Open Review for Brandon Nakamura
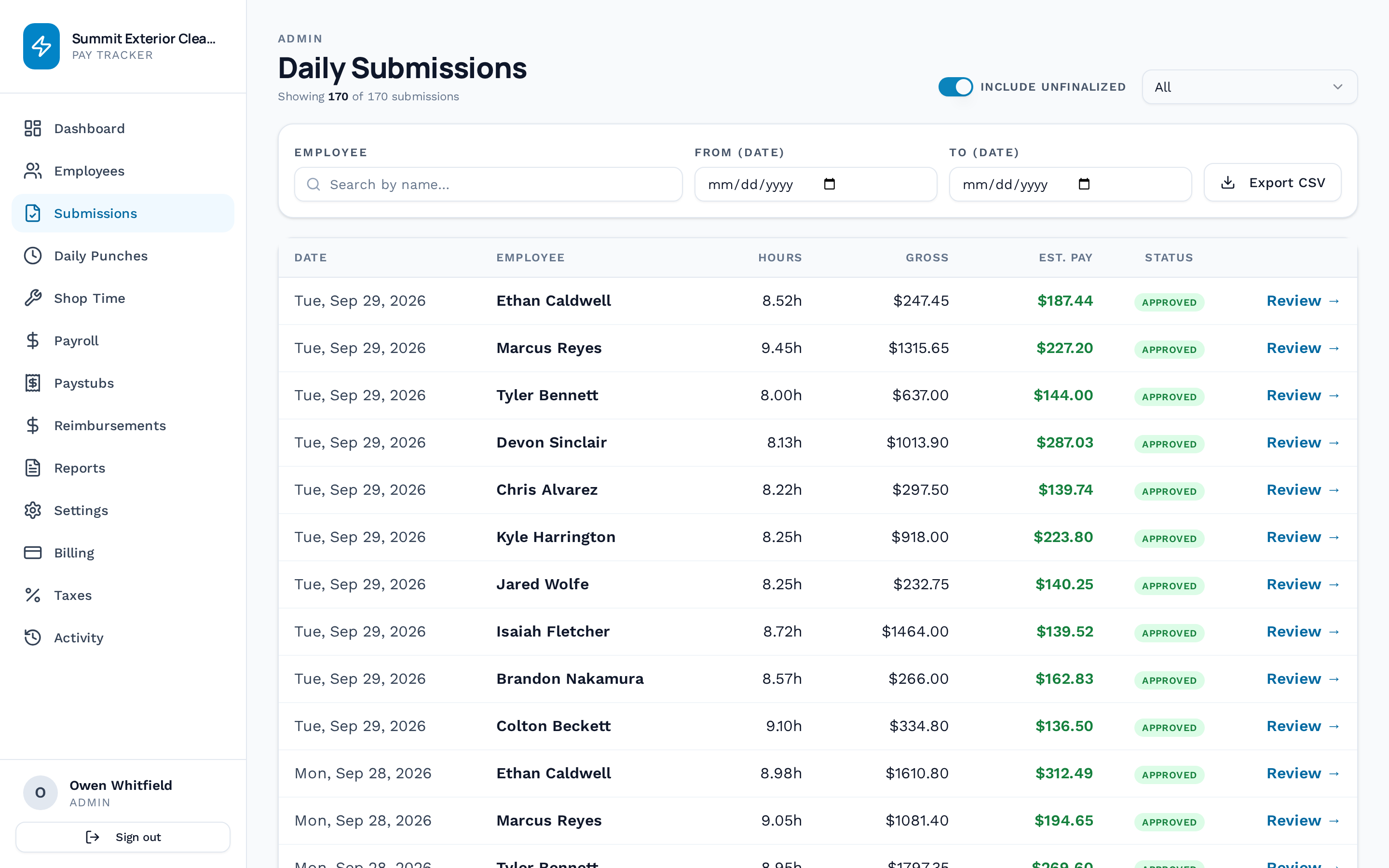 coord(1303,678)
